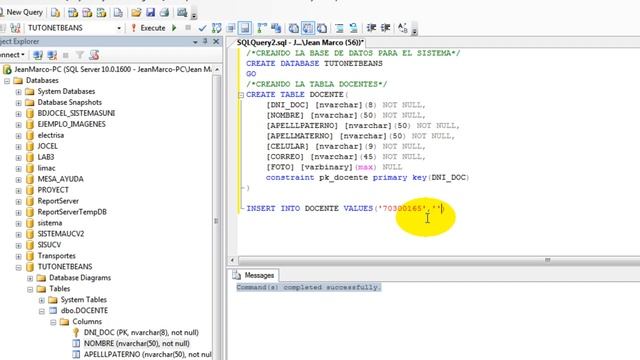
Task: Select Results to Grid mode
Action: point(308,28)
